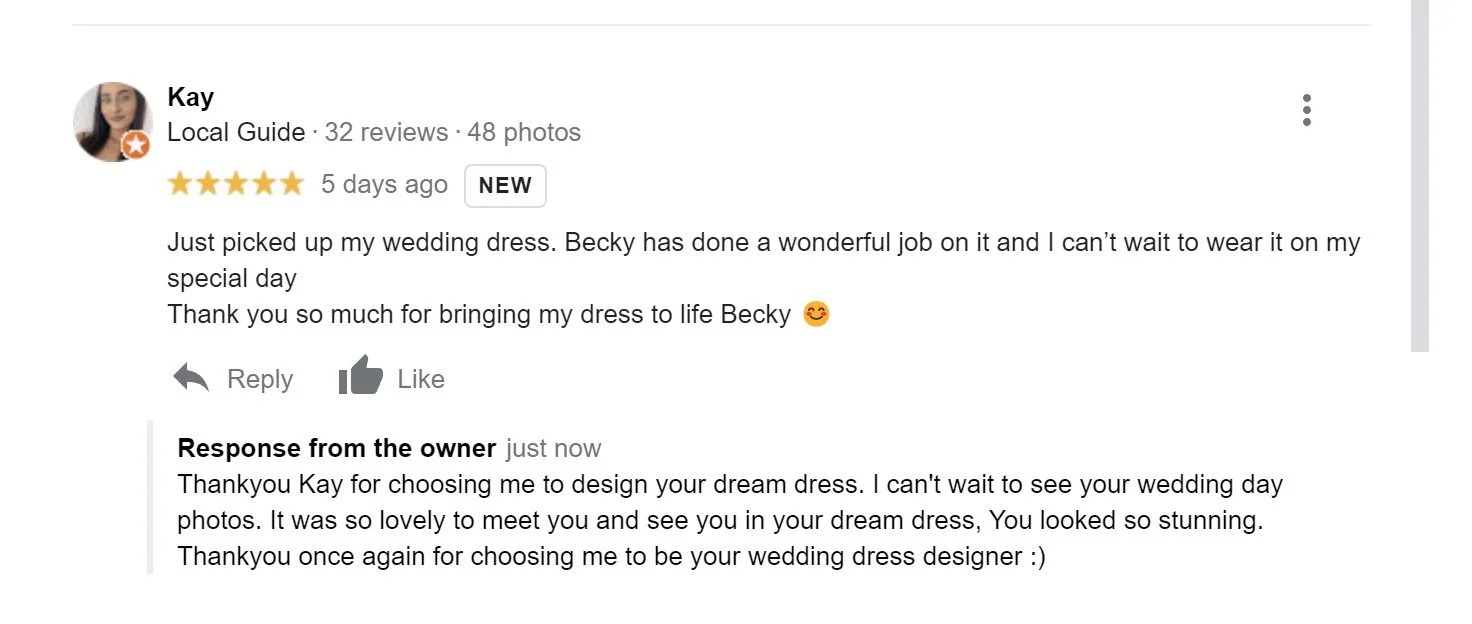This screenshot has width=1472, height=624.
Task: Click the smiling emoji in the review
Action: click(x=816, y=314)
